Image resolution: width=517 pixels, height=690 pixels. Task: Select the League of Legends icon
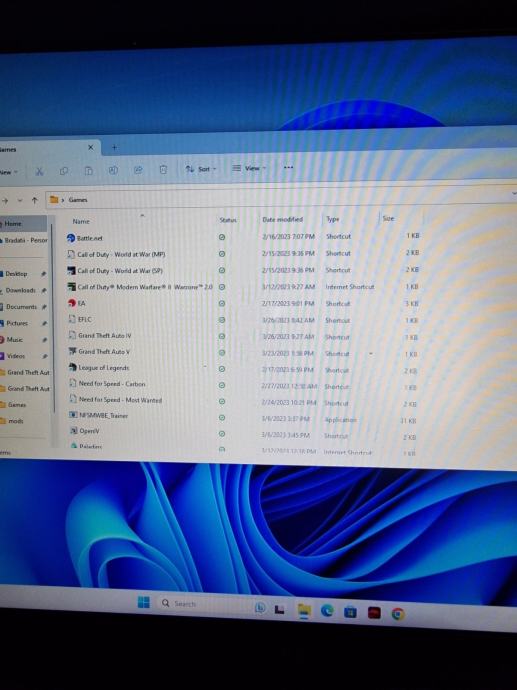point(73,367)
